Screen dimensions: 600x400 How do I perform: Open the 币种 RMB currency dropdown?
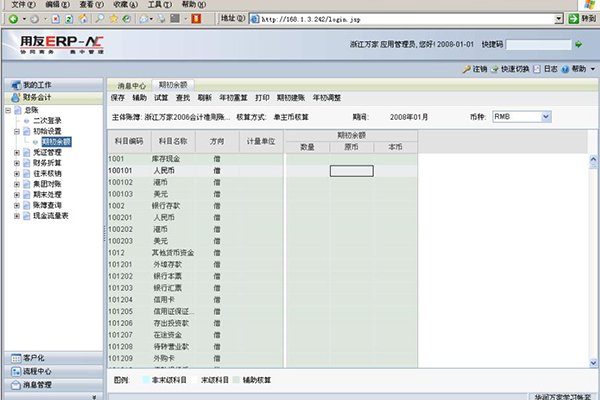click(x=546, y=117)
